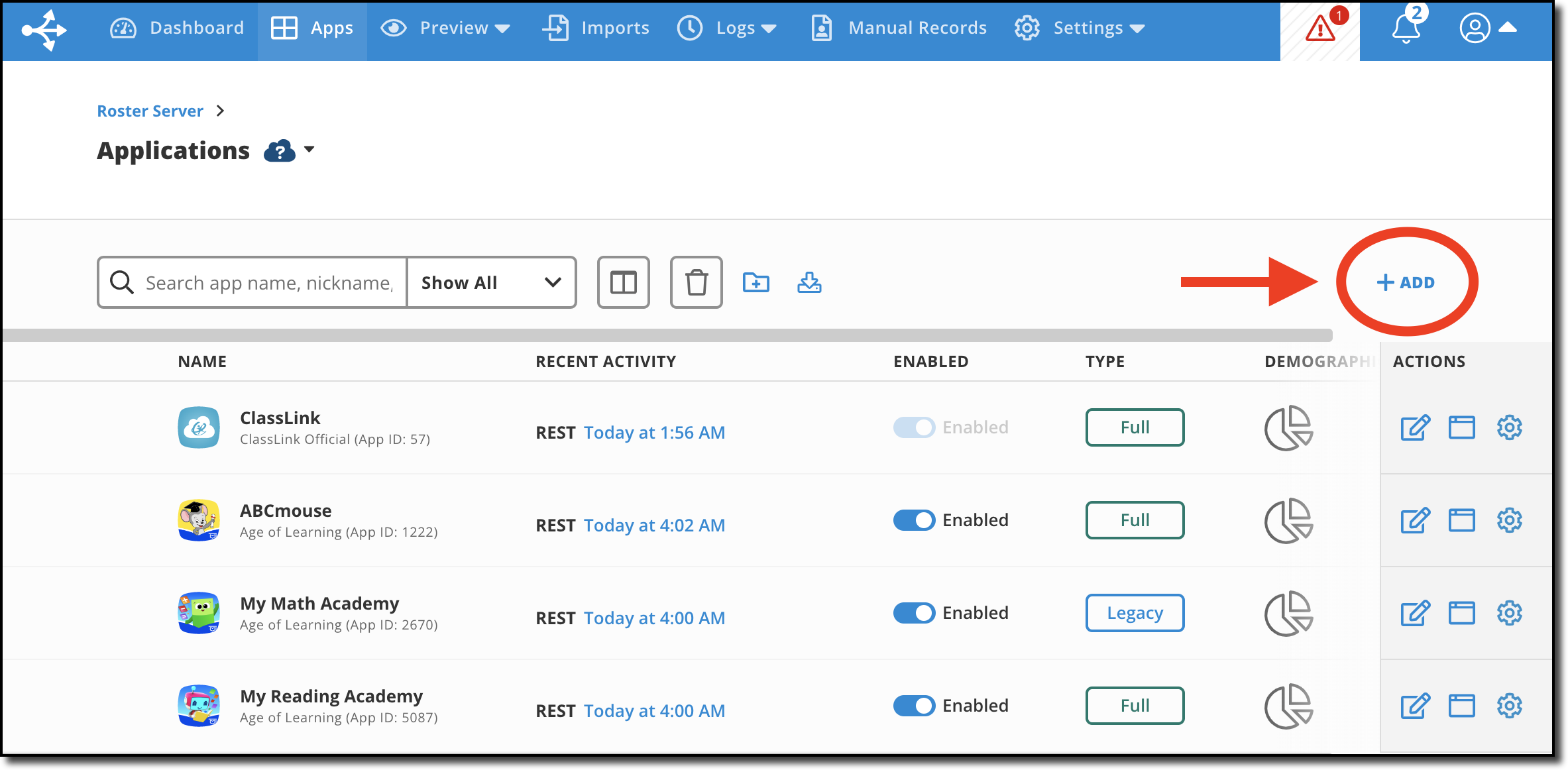
Task: Click Full type badge for My Reading Academy
Action: (1135, 706)
